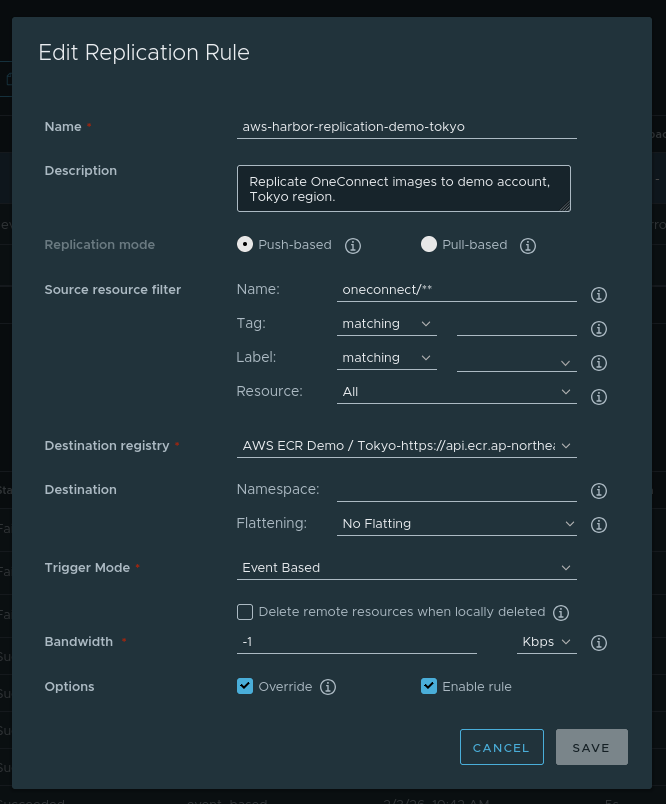666x804 pixels.
Task: Click info icon next to Override
Action: pyautogui.click(x=328, y=687)
